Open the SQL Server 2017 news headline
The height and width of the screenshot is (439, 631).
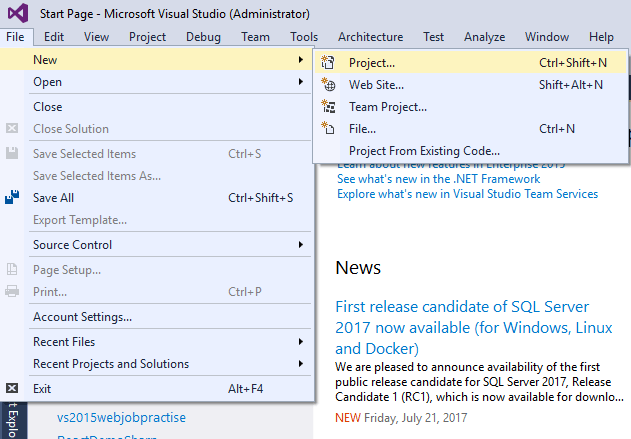[474, 328]
